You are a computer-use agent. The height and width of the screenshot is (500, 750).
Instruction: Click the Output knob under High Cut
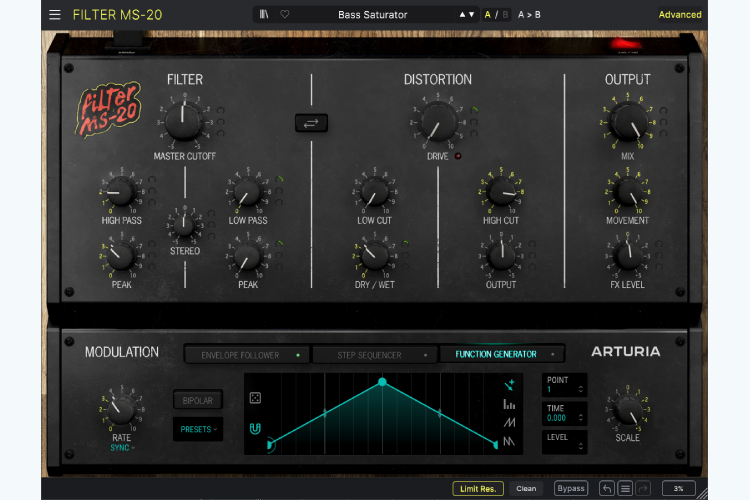[501, 256]
